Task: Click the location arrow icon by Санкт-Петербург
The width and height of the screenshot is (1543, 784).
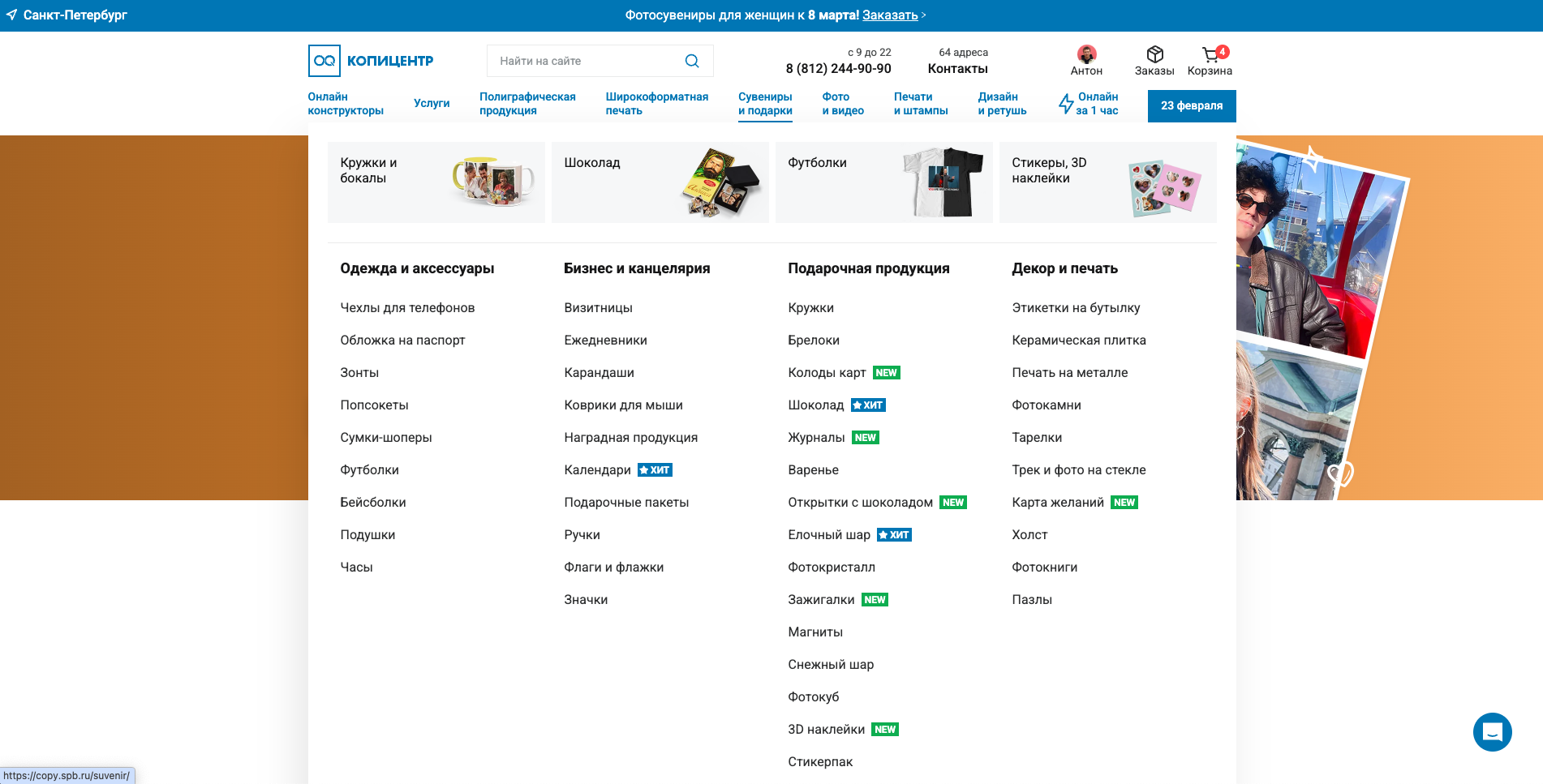Action: [x=11, y=15]
